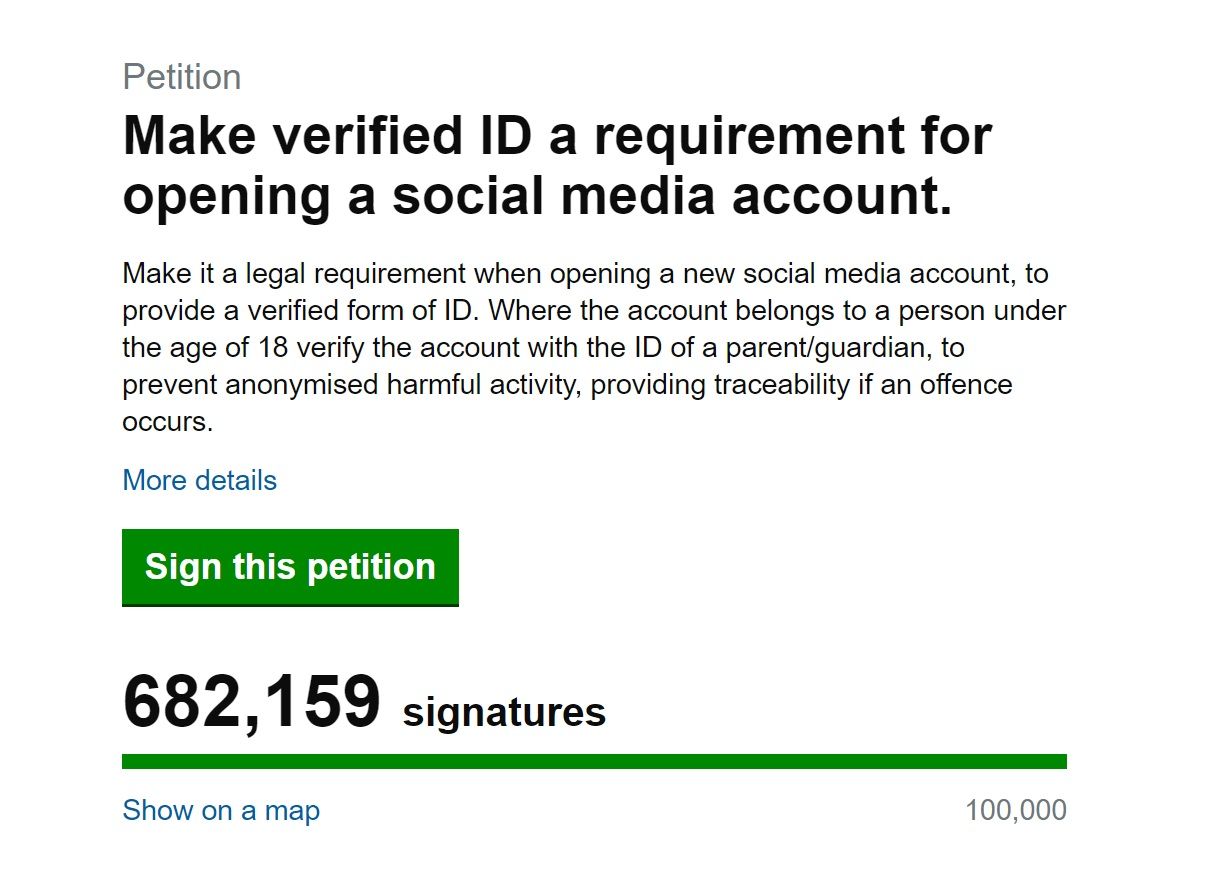The height and width of the screenshot is (872, 1206).
Task: Click the word signatures beside the count
Action: pyautogui.click(x=504, y=713)
